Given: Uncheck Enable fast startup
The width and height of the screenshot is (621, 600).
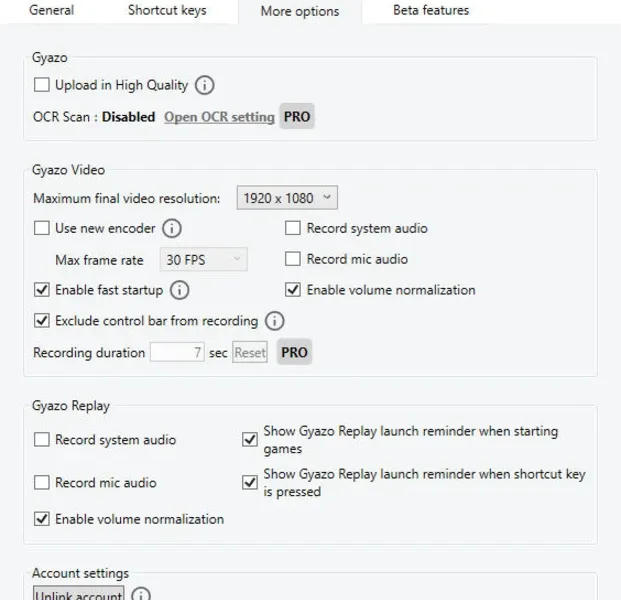Looking at the screenshot, I should 42,290.
